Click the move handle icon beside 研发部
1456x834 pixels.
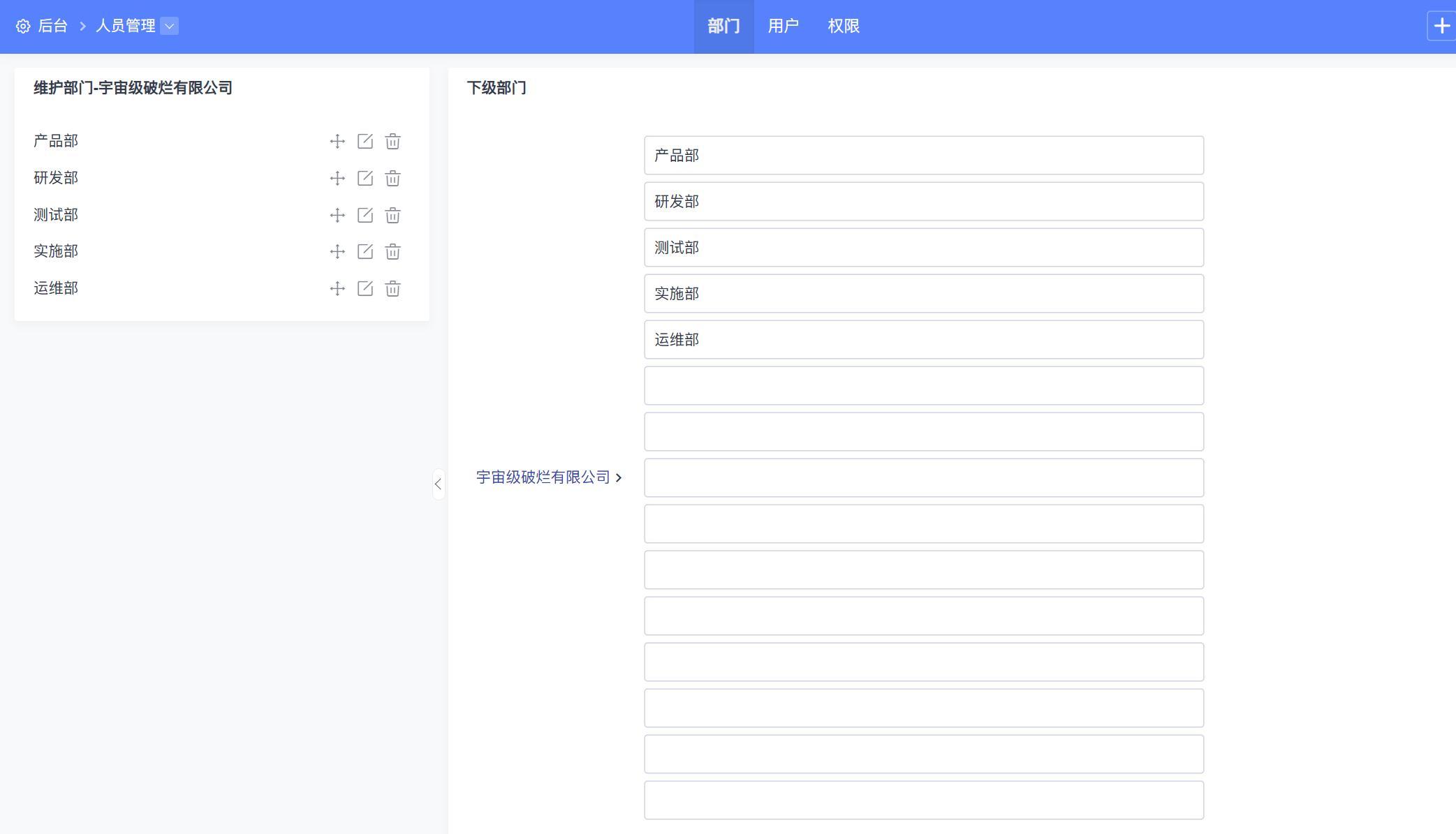337,178
